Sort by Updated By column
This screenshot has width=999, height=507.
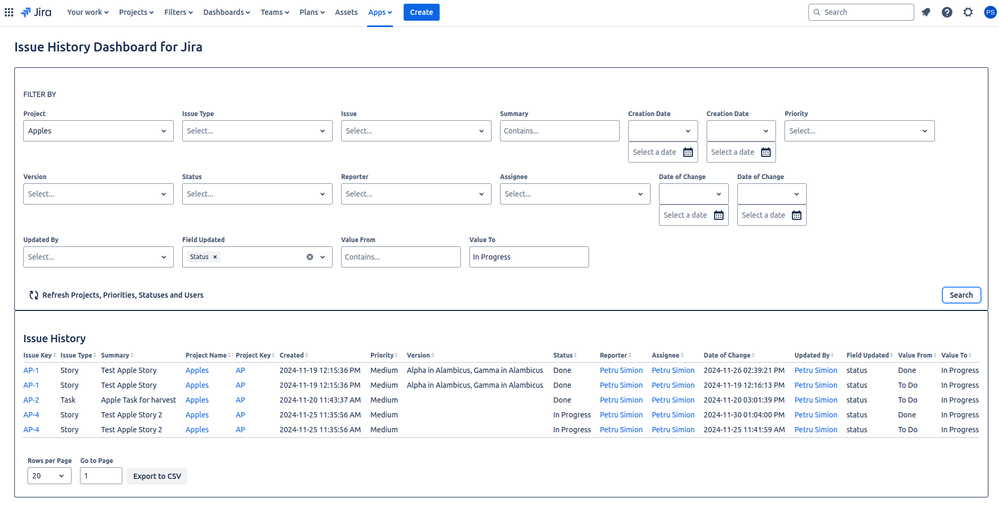click(x=814, y=355)
